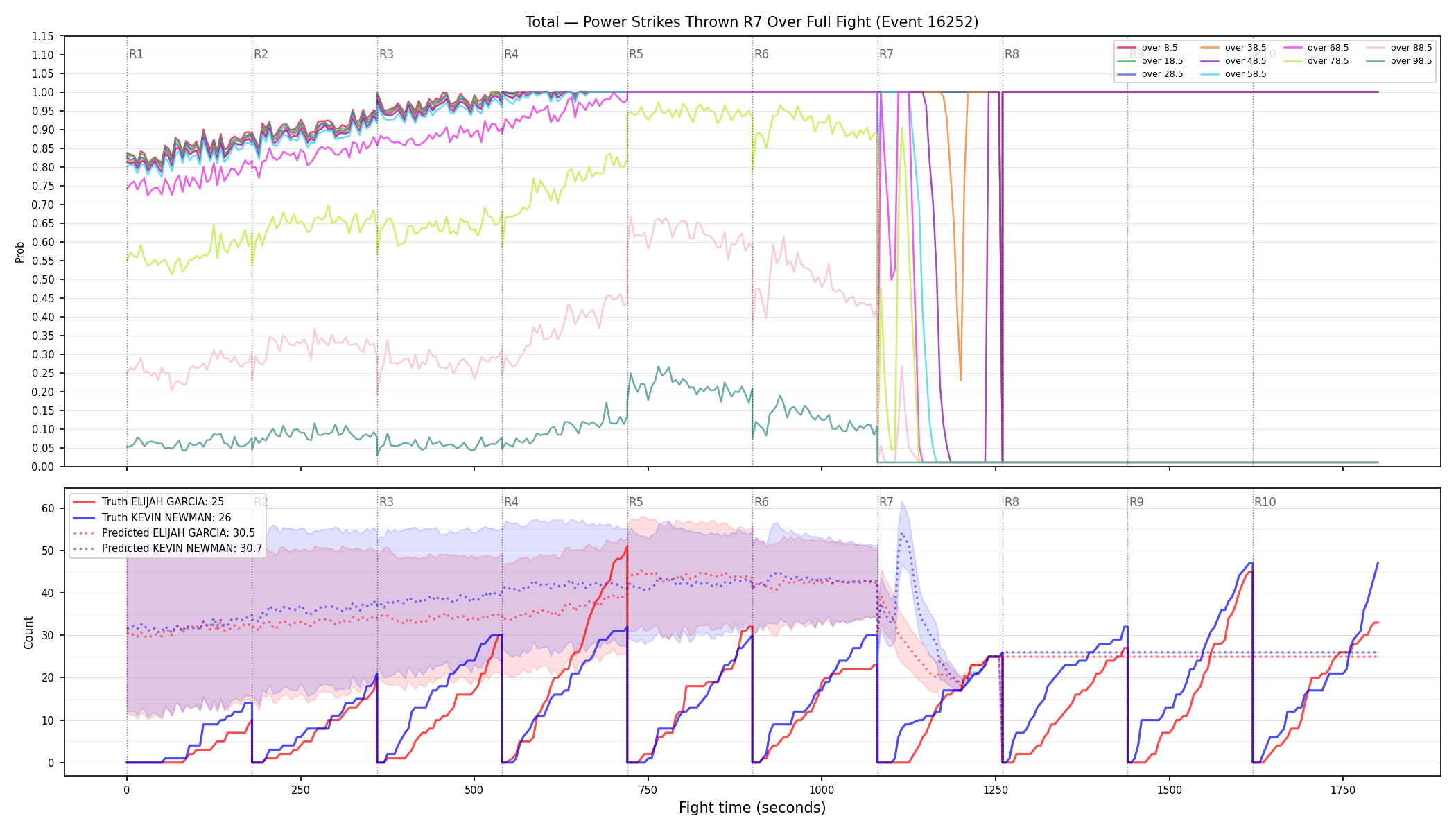1456x832 pixels.
Task: Click the R5 round label in count chart
Action: click(636, 502)
